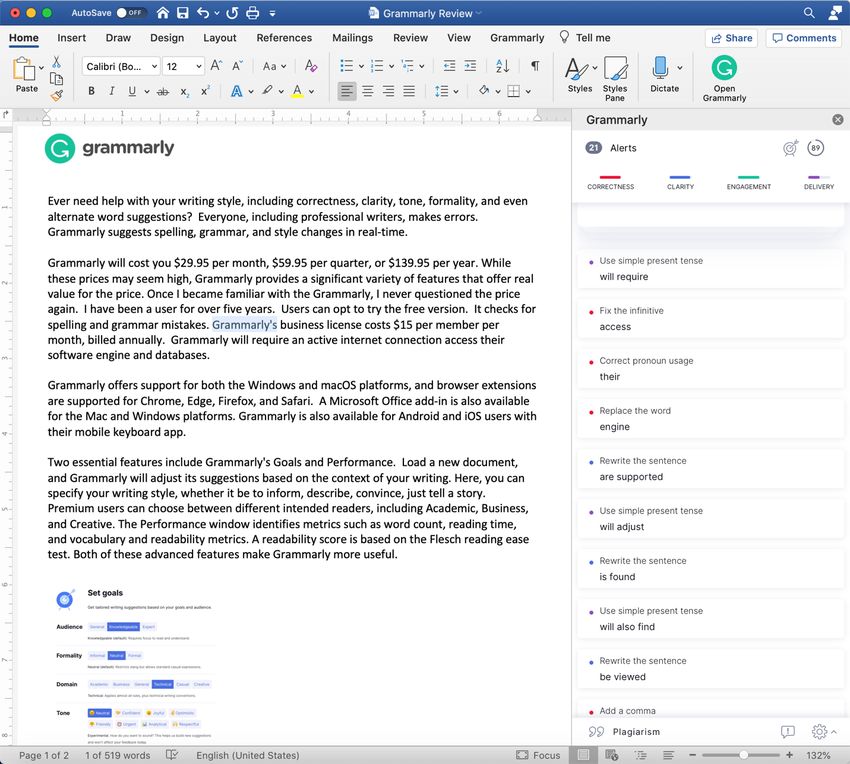Open the Mailings tab
Image resolution: width=850 pixels, height=764 pixels.
click(x=352, y=37)
